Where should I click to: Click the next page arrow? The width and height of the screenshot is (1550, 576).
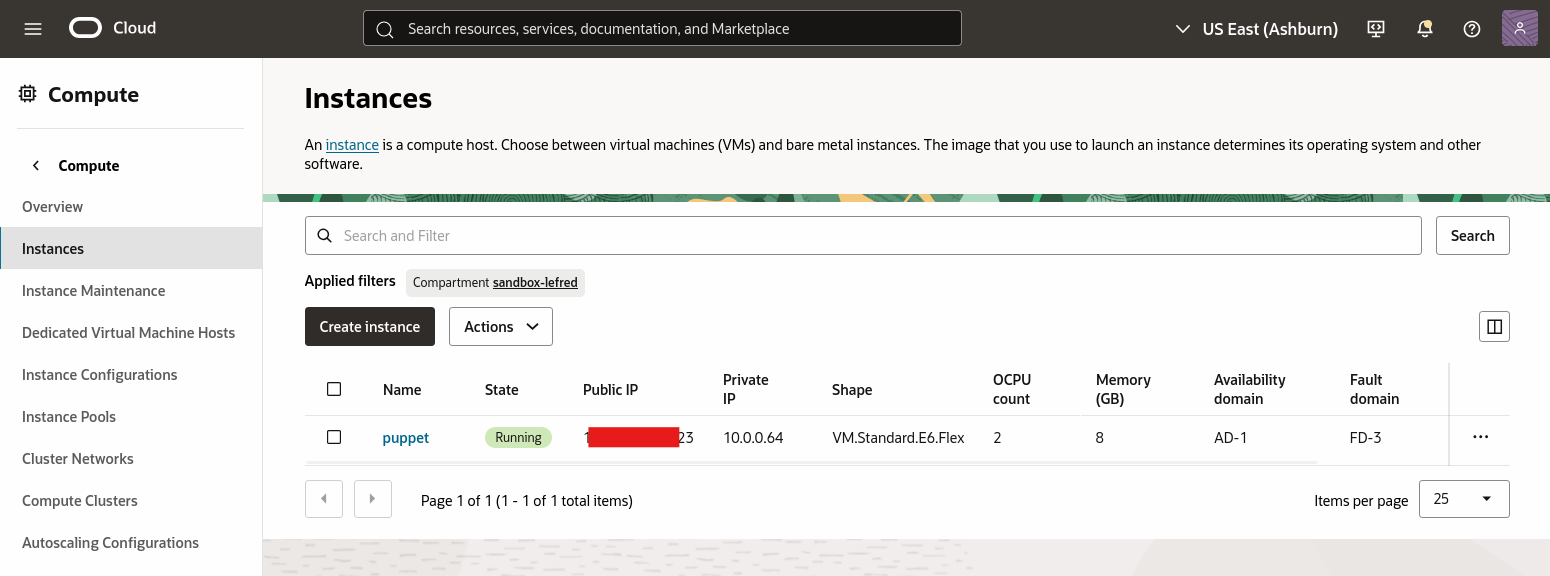coord(372,498)
